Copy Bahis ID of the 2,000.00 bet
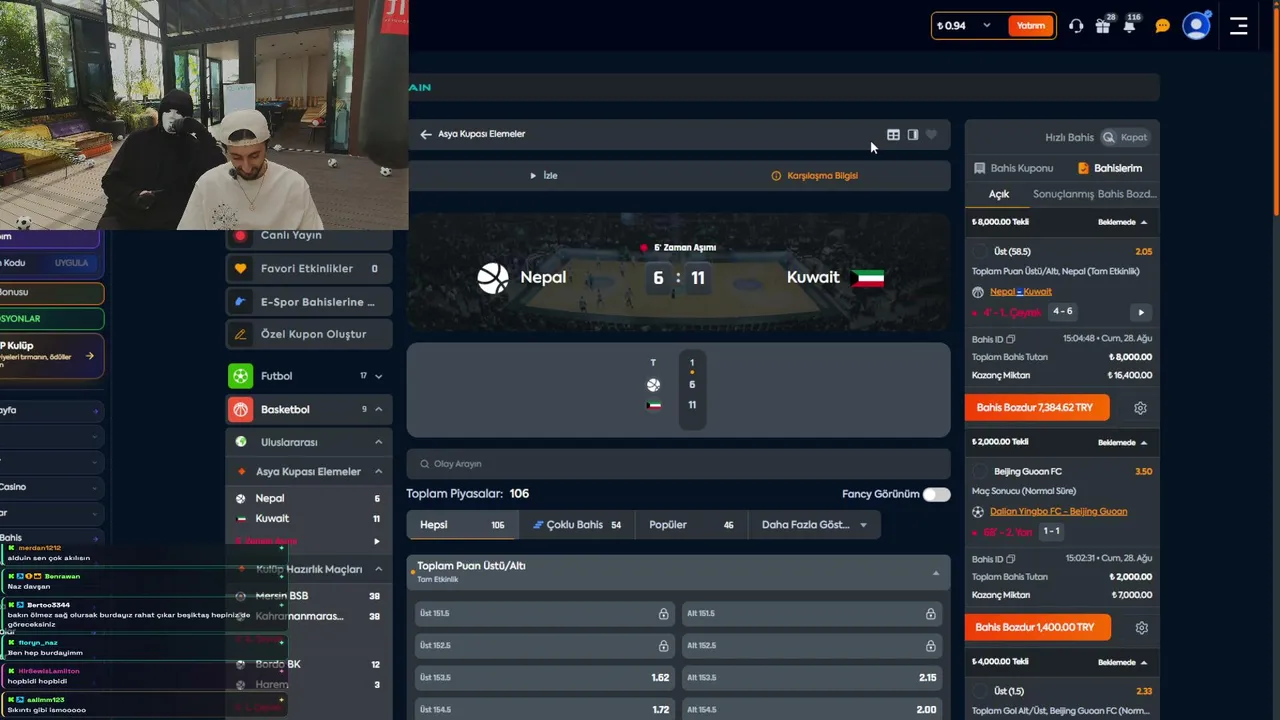This screenshot has width=1280, height=720. (x=1011, y=559)
